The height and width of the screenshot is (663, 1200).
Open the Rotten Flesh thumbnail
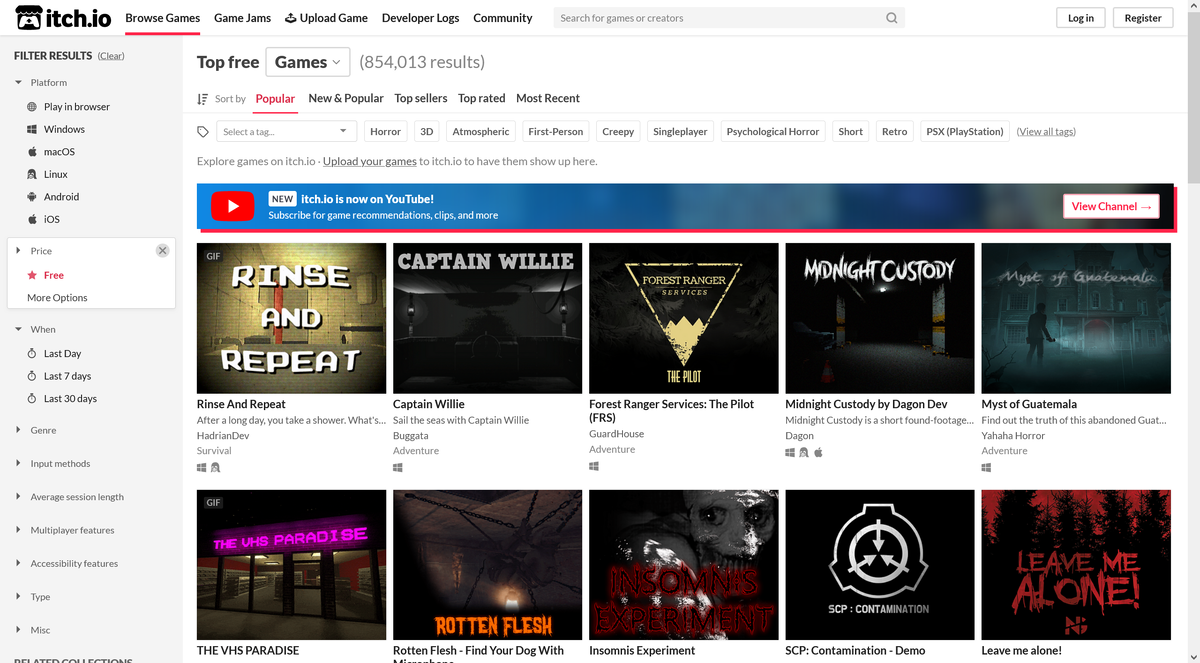tap(487, 564)
